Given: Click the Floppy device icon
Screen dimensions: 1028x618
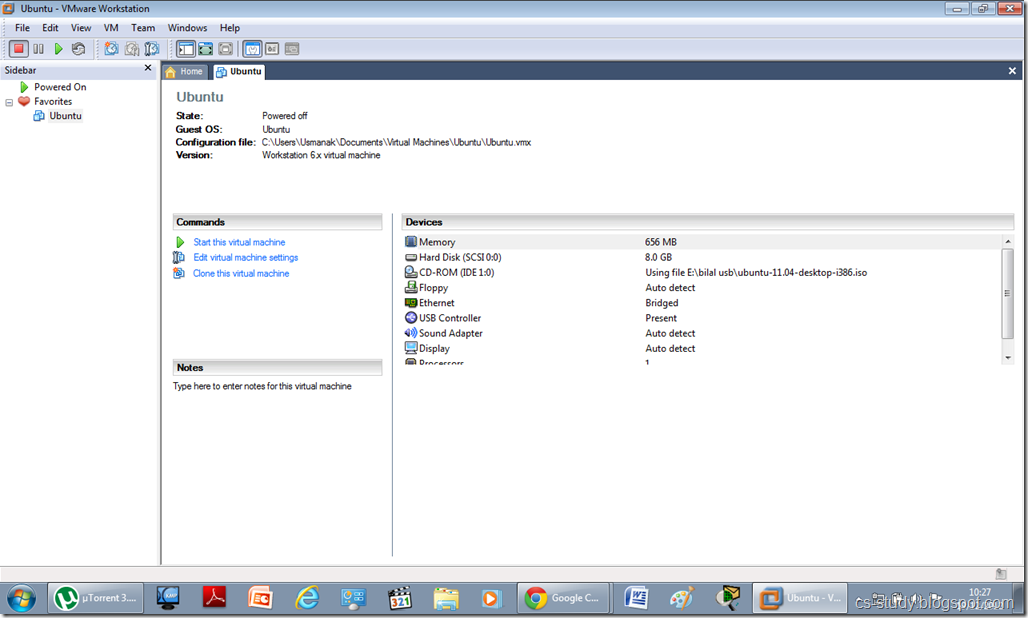Looking at the screenshot, I should (x=411, y=287).
